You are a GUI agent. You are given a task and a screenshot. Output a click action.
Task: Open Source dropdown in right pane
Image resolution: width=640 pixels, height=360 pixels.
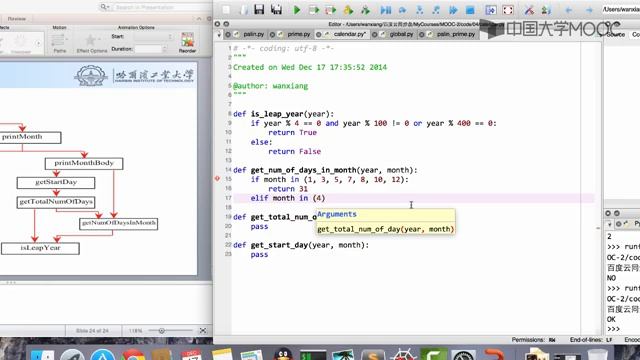click(x=616, y=35)
